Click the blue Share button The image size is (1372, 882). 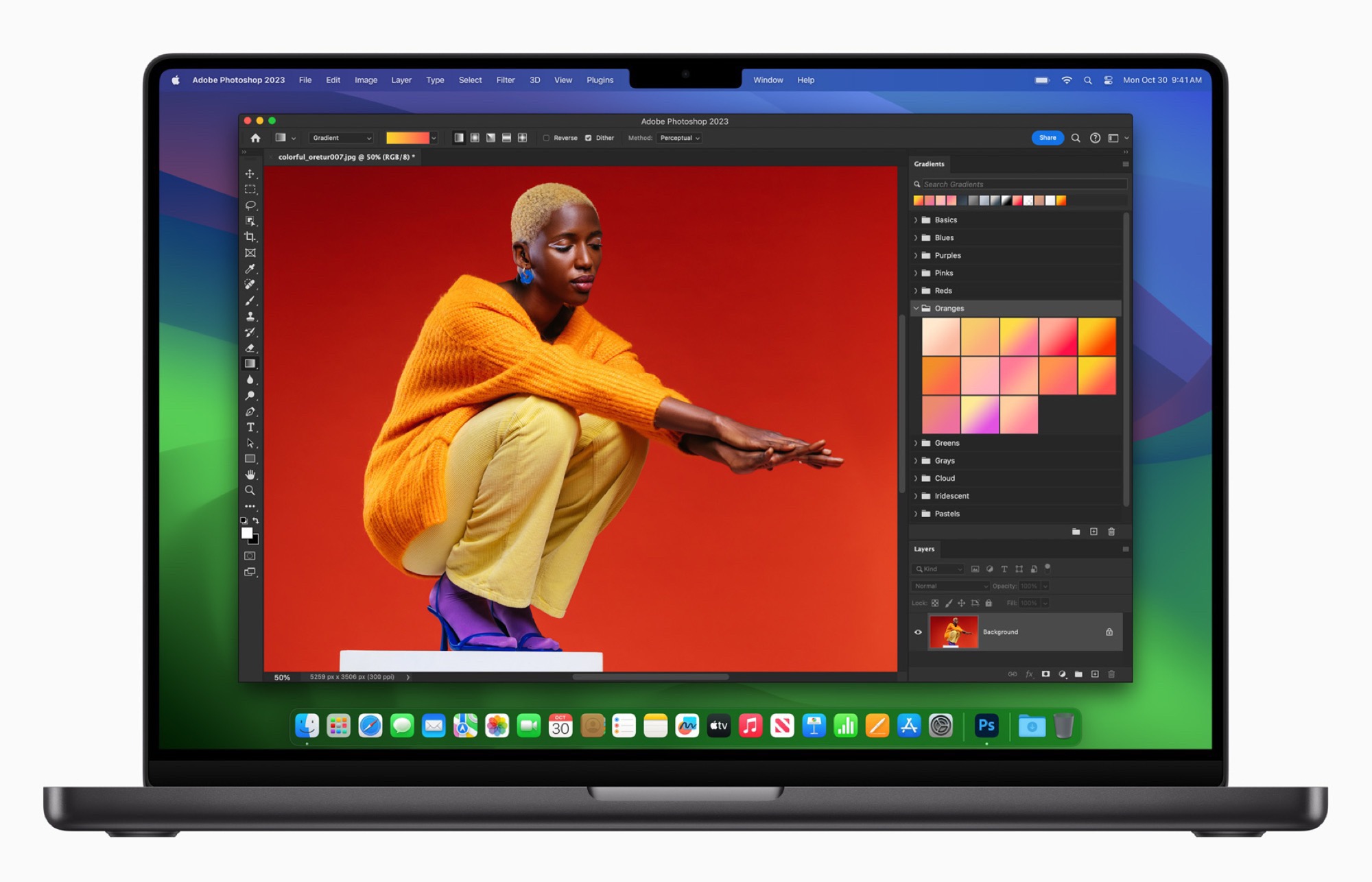(1047, 138)
